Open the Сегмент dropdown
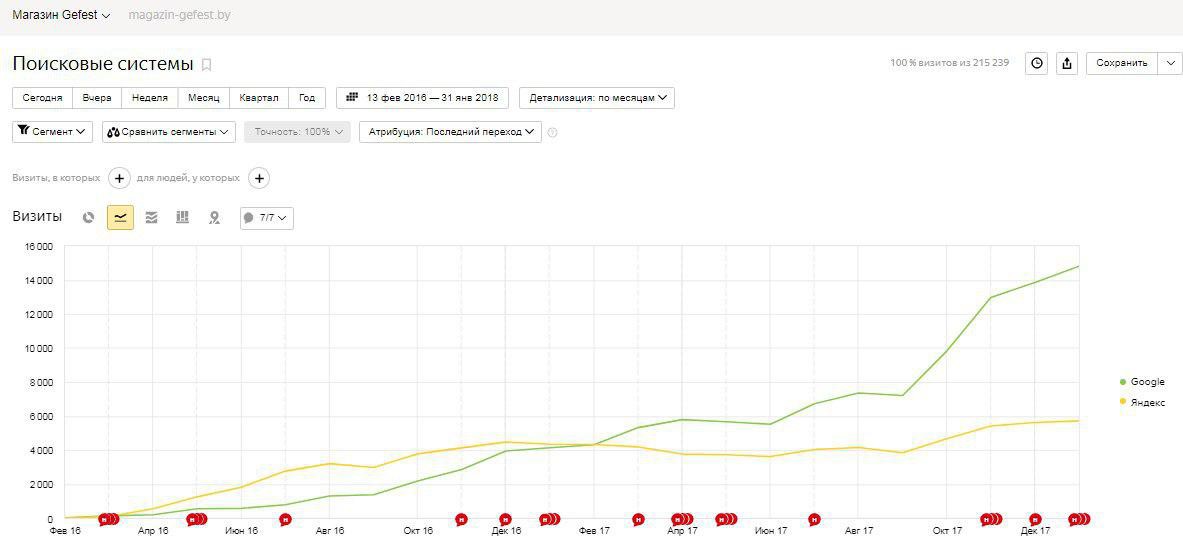 click(53, 132)
